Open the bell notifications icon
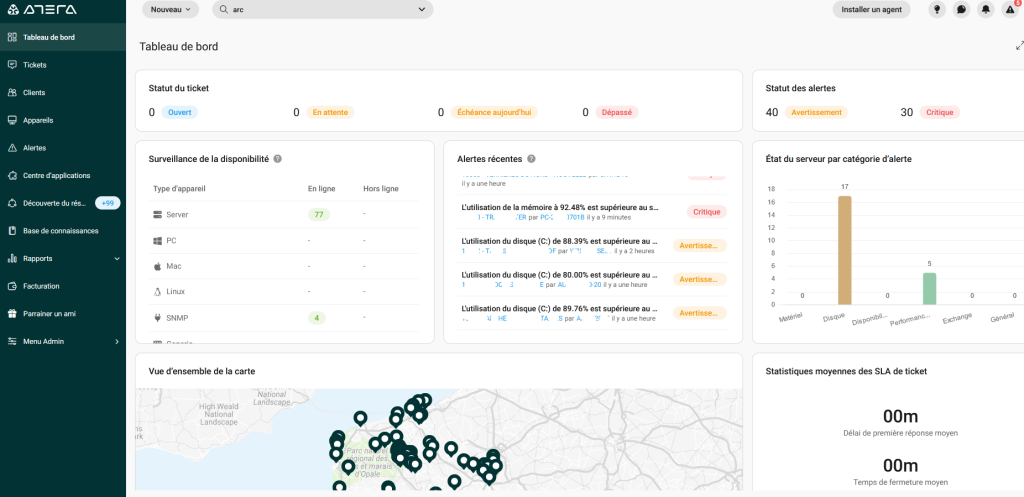The image size is (1024, 497). (x=985, y=9)
